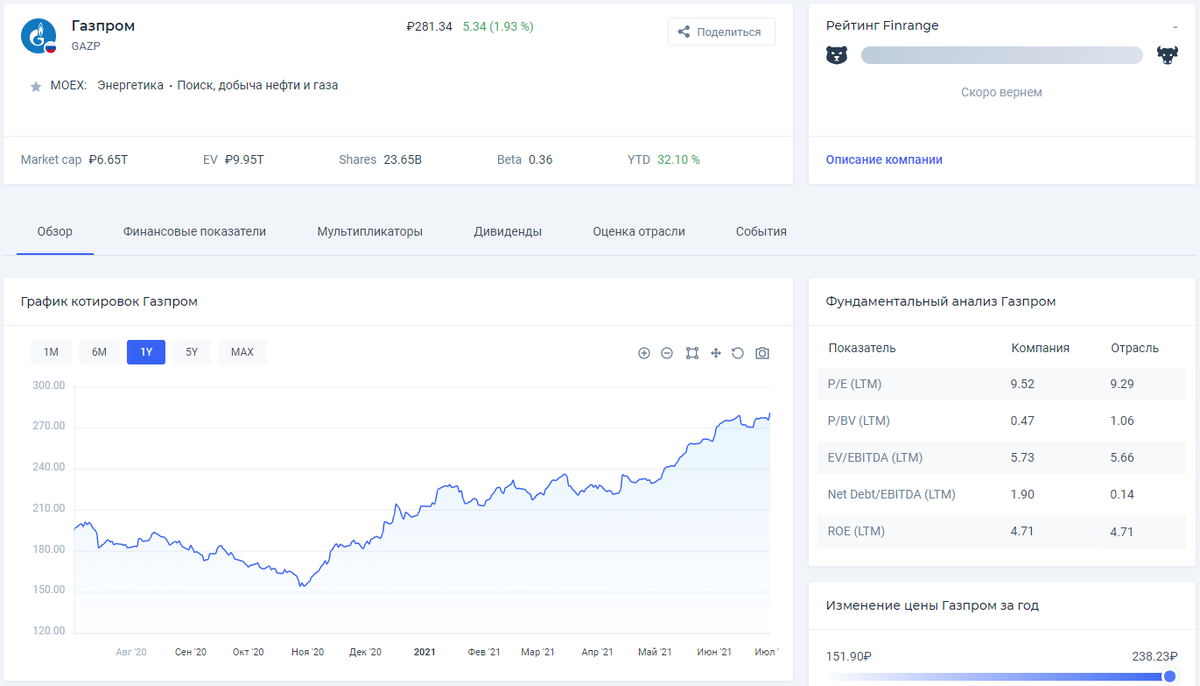The image size is (1200, 686).
Task: Click the GAZP ticker text
Action: (86, 46)
